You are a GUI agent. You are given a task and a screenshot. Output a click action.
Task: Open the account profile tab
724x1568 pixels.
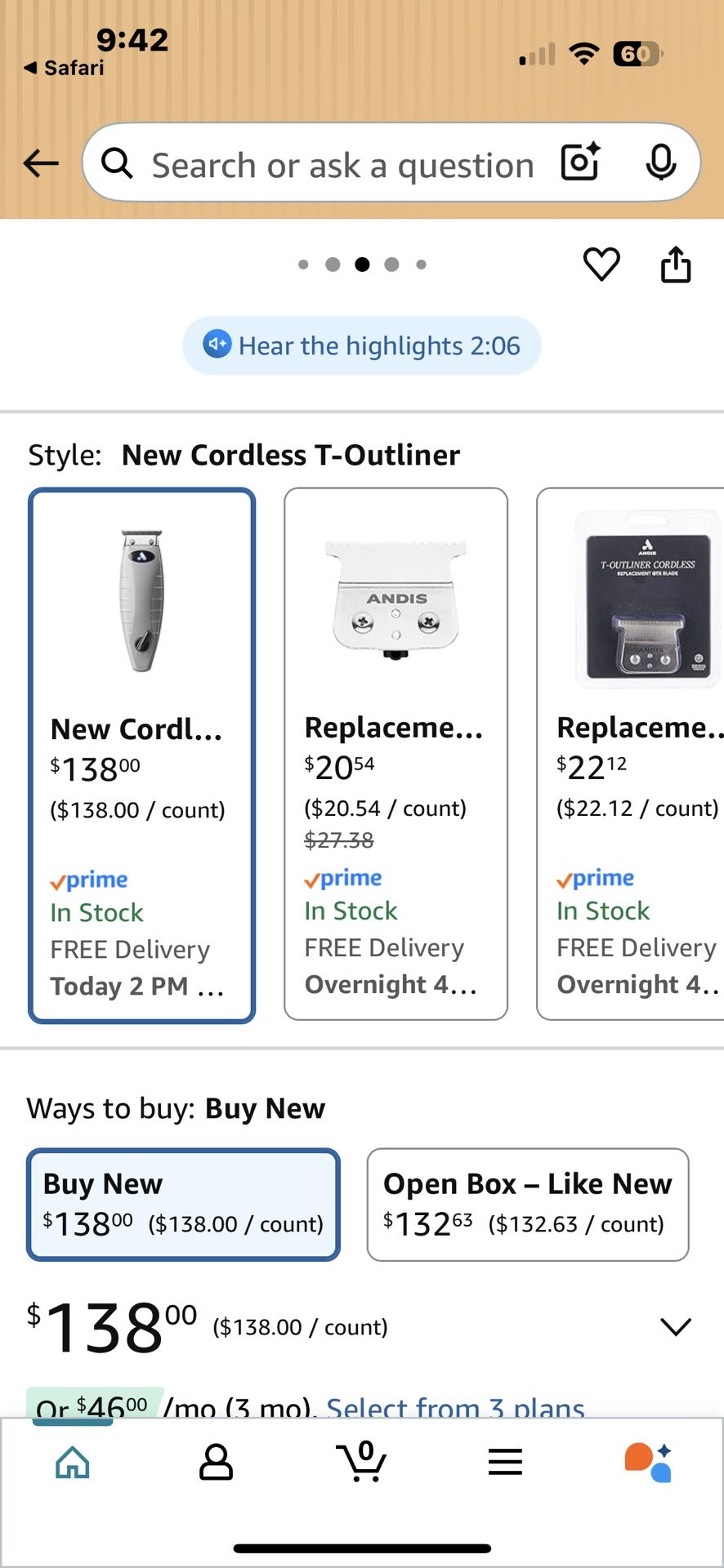point(217,1461)
